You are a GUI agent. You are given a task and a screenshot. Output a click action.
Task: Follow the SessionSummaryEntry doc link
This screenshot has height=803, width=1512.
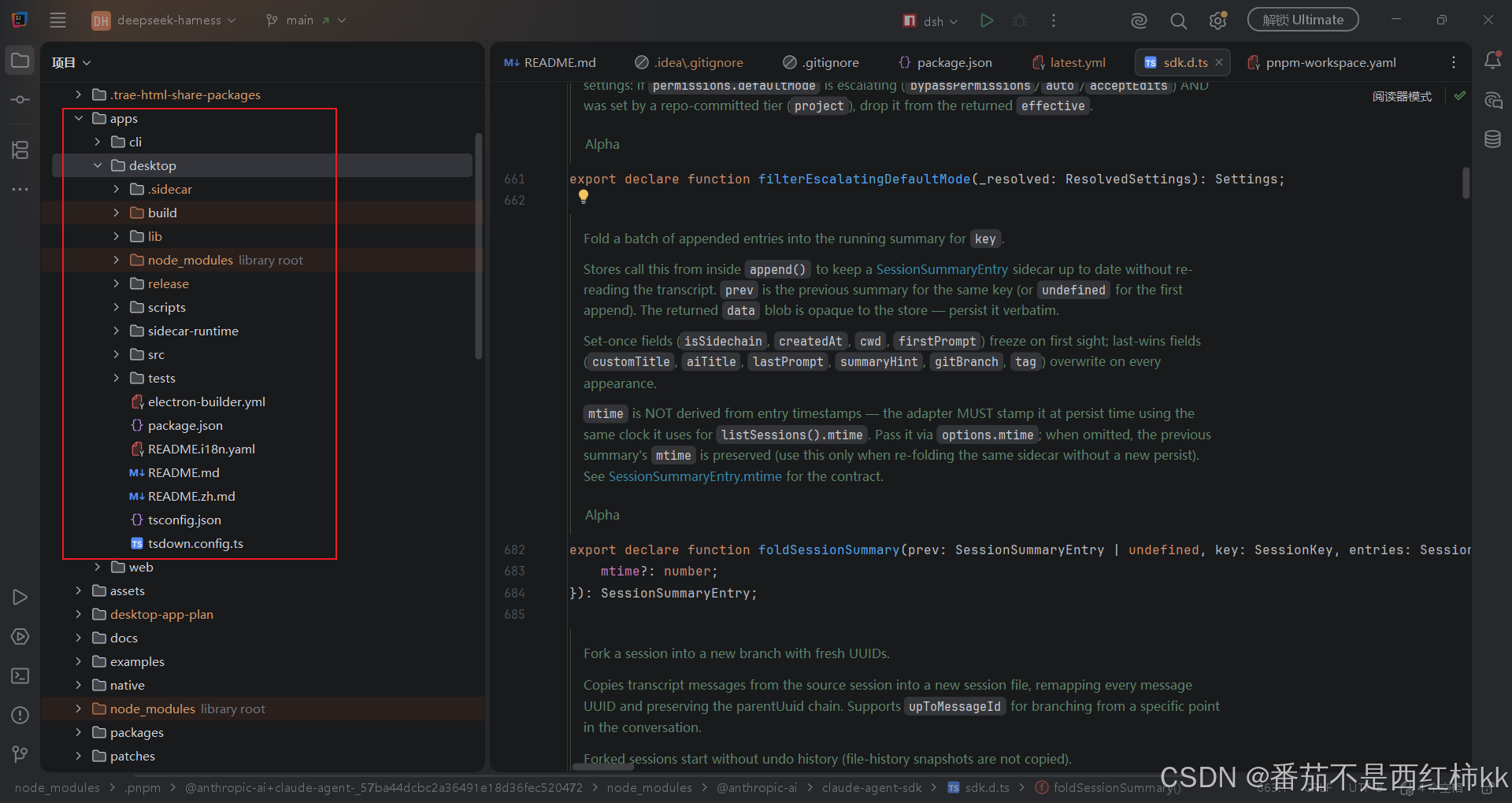coord(942,269)
